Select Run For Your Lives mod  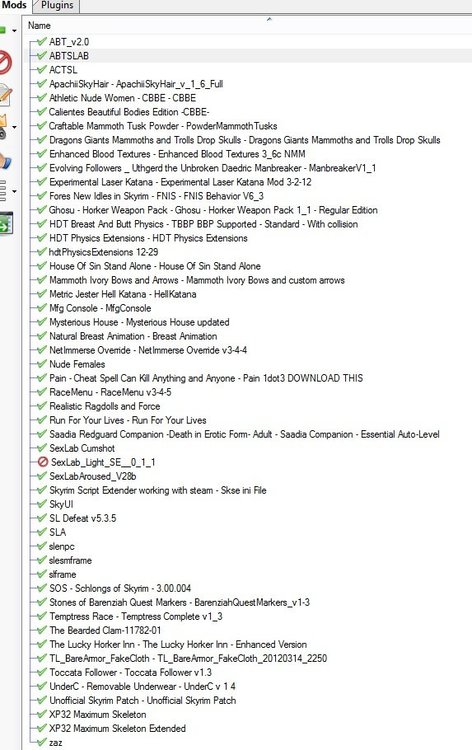click(128, 420)
